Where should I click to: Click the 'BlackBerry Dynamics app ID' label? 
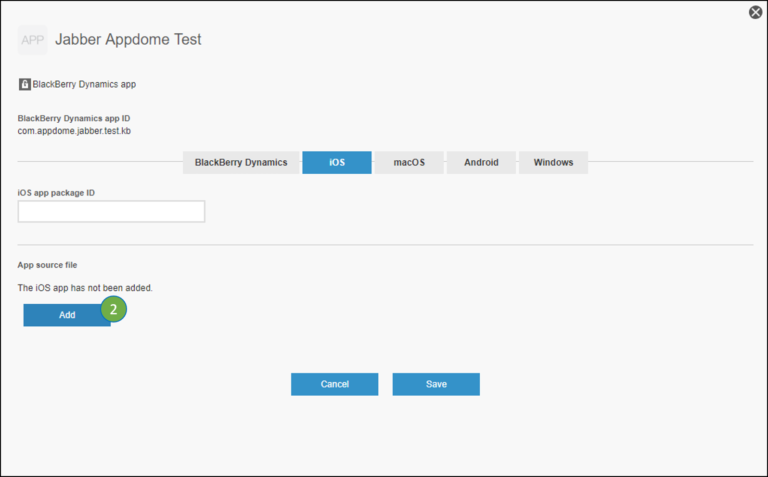pos(74,118)
